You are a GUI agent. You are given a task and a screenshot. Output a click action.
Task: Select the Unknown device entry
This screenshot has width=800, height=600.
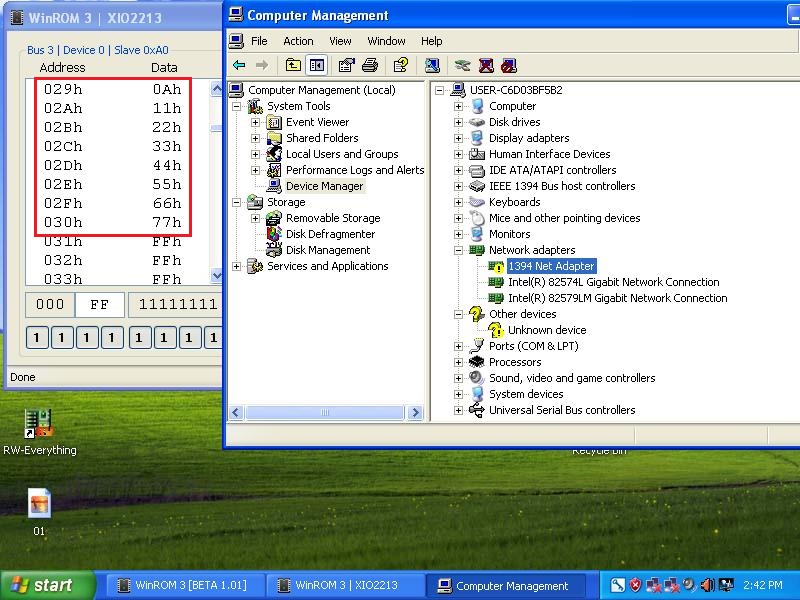[x=547, y=331]
